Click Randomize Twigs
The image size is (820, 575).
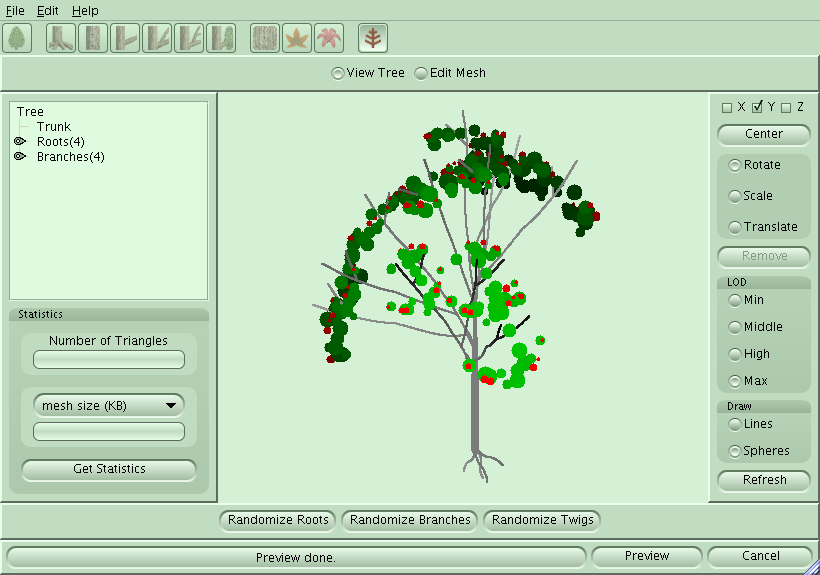pyautogui.click(x=542, y=520)
